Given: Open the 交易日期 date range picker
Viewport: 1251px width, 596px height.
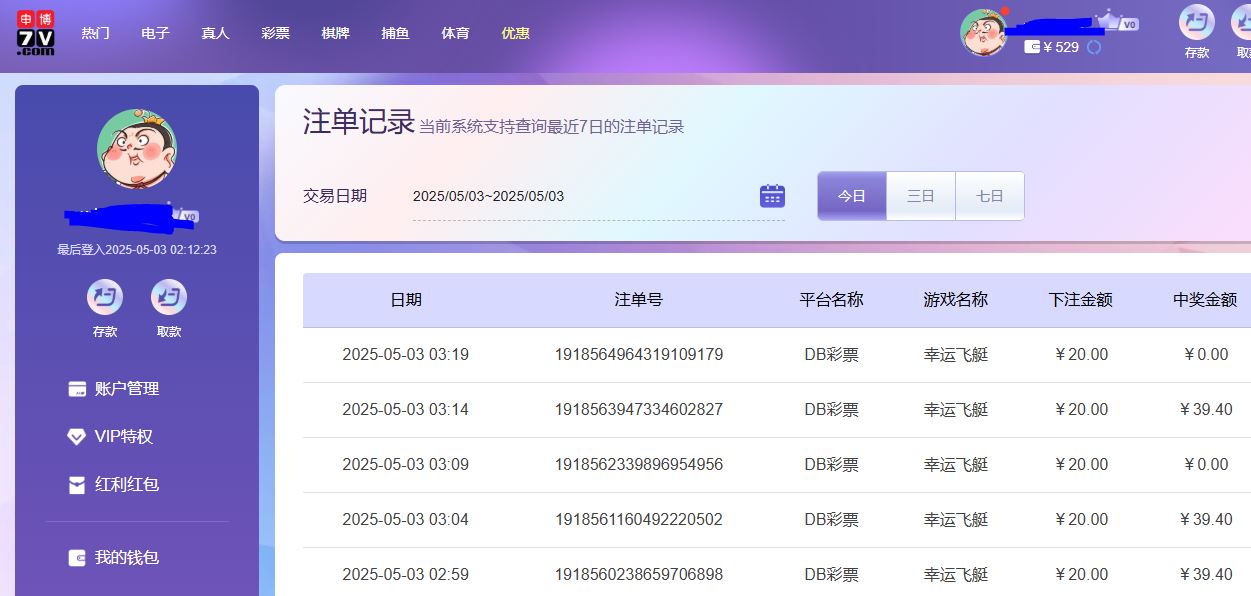Looking at the screenshot, I should (x=585, y=196).
